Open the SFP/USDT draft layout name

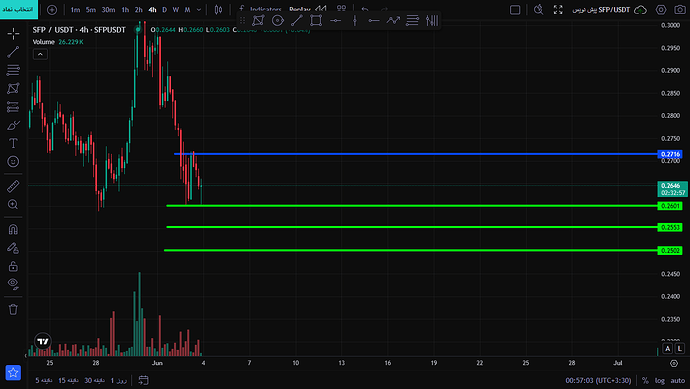[601, 10]
